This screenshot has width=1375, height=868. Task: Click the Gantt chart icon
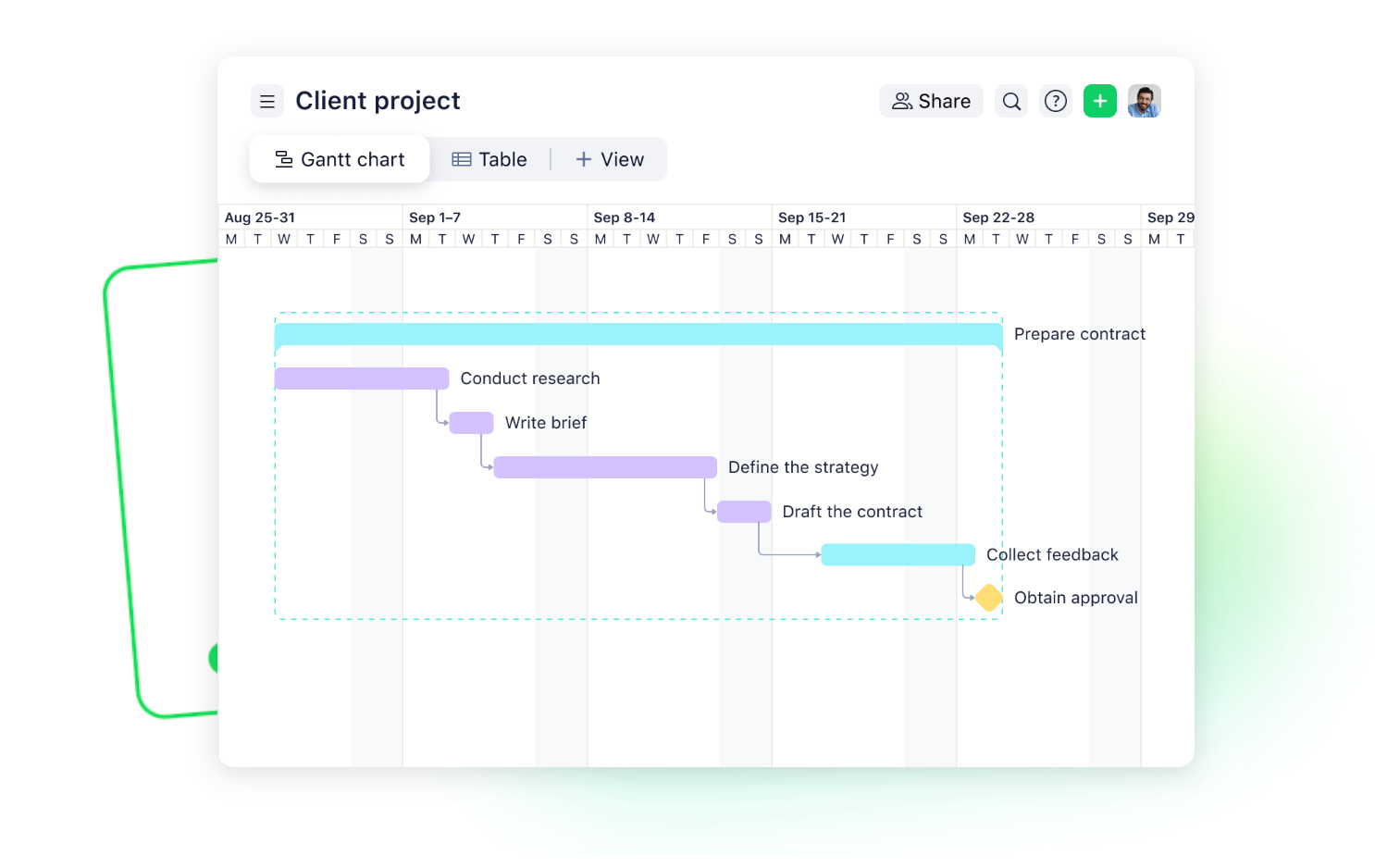click(282, 159)
